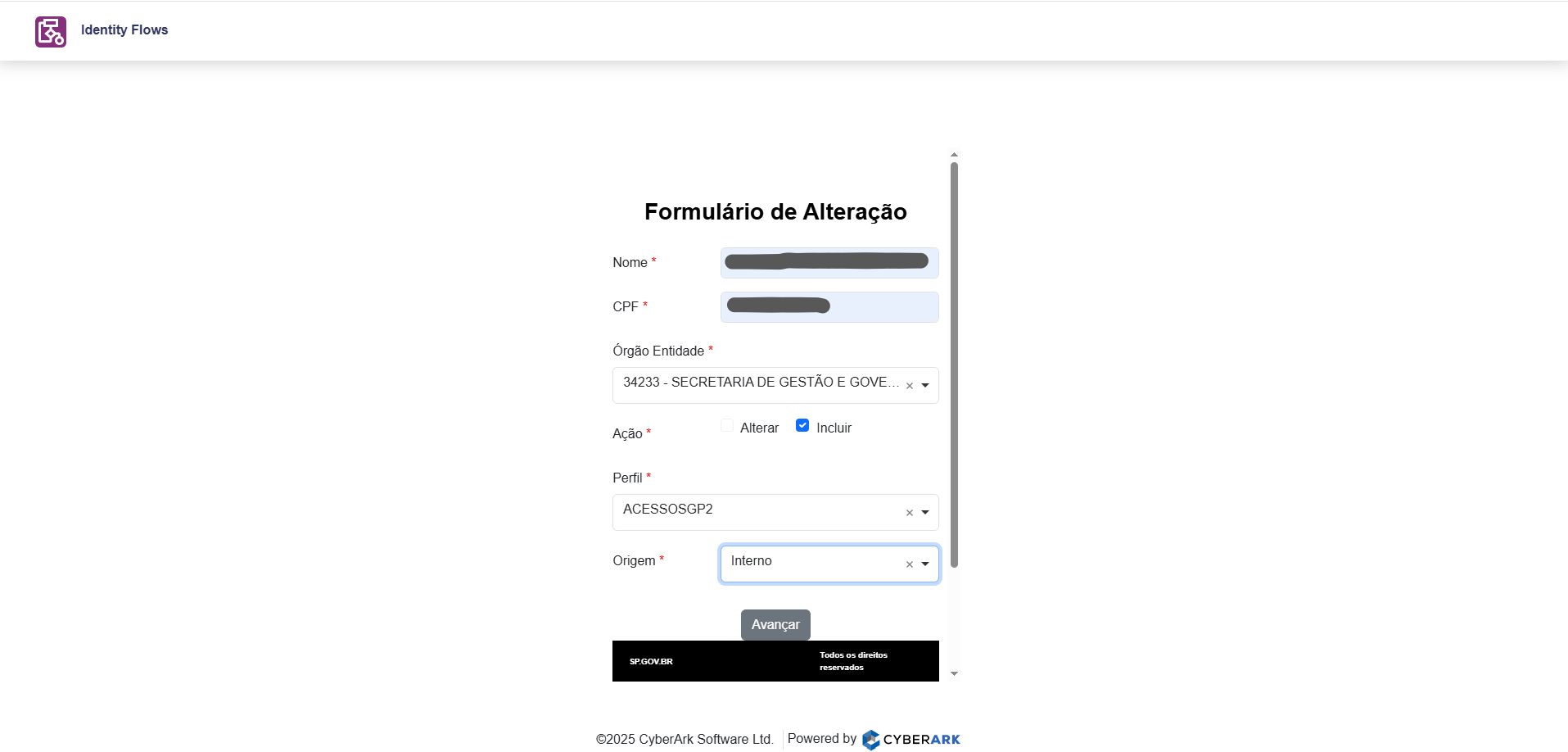
Task: Click the form's vertical scrollbar thumb
Action: [x=954, y=365]
